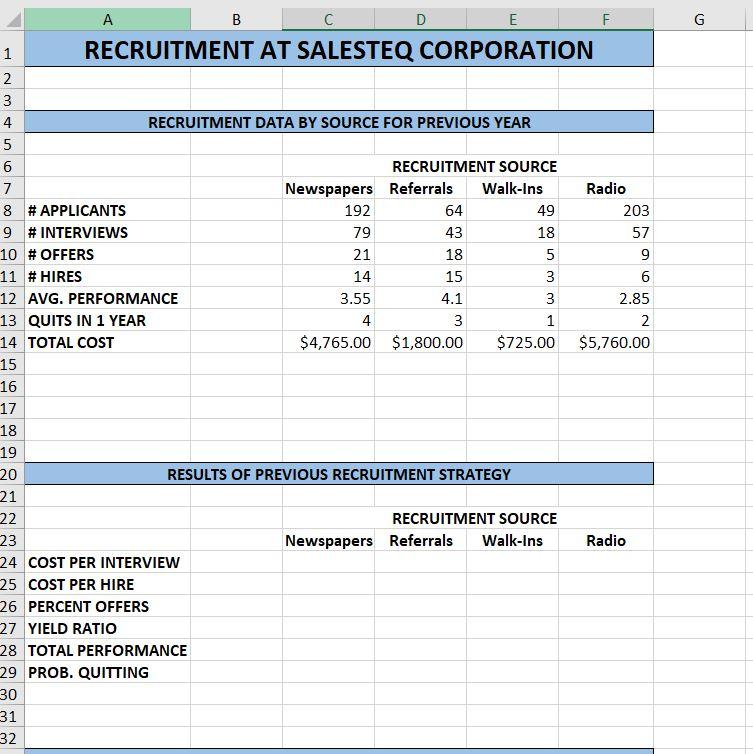Click Referrals header in row 7

pos(421,188)
